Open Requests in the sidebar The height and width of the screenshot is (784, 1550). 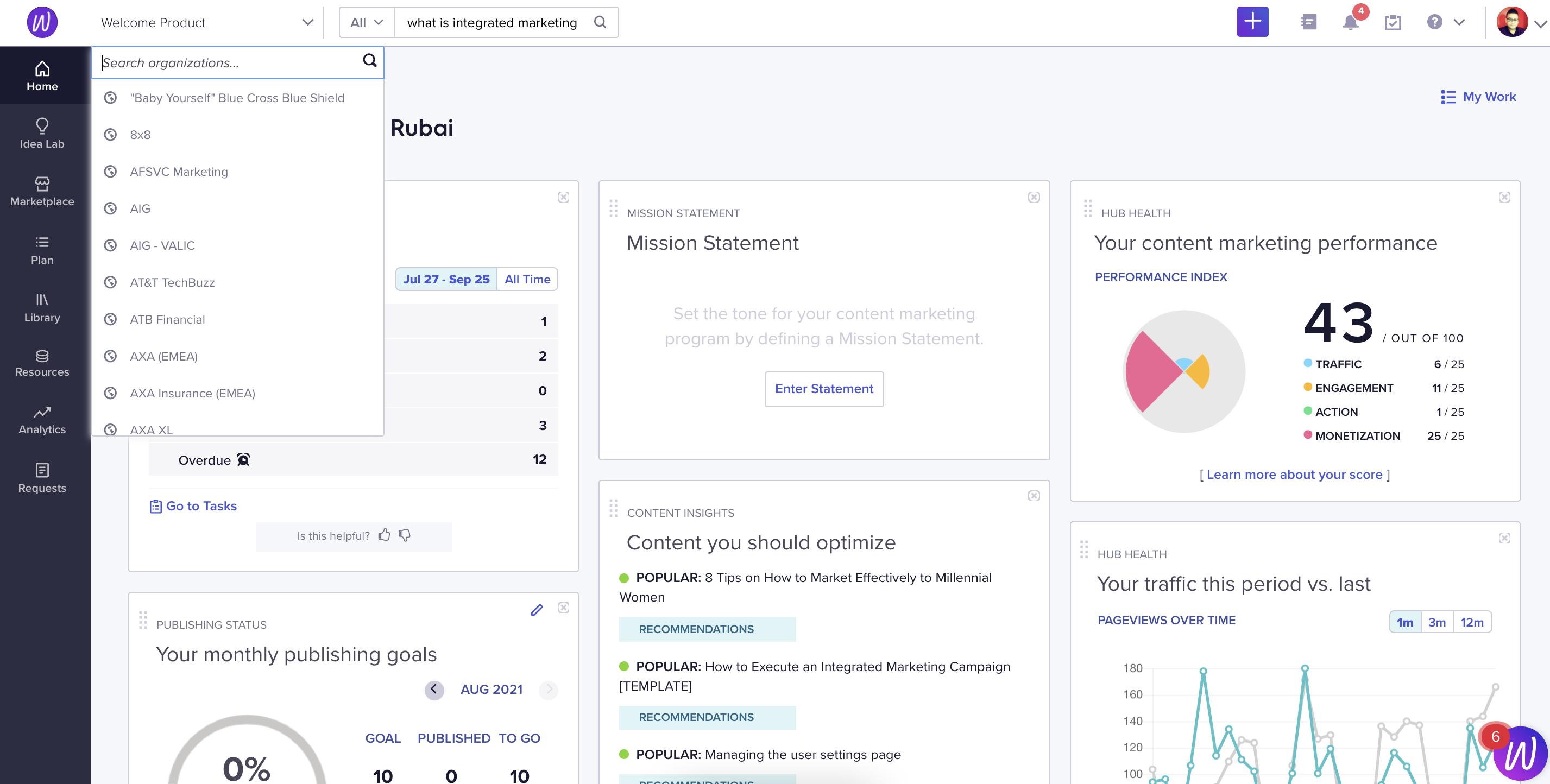pyautogui.click(x=42, y=478)
